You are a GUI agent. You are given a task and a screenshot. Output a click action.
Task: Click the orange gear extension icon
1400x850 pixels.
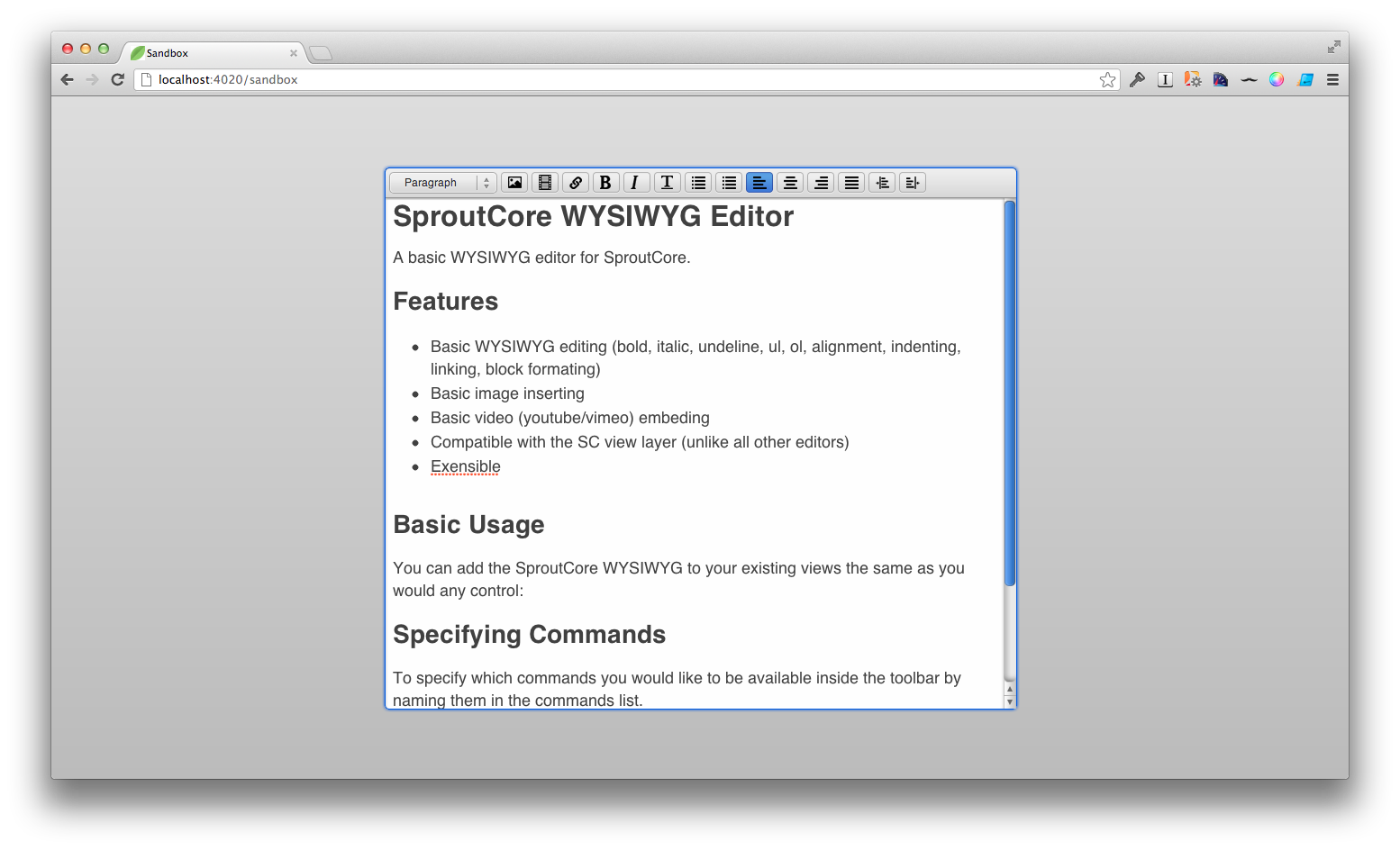click(1193, 79)
